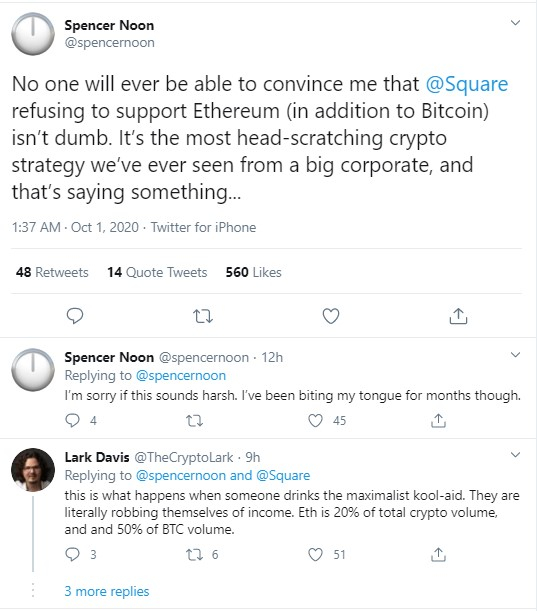Share Lark Davis's tweet
This screenshot has height=611, width=537.
coord(438,554)
